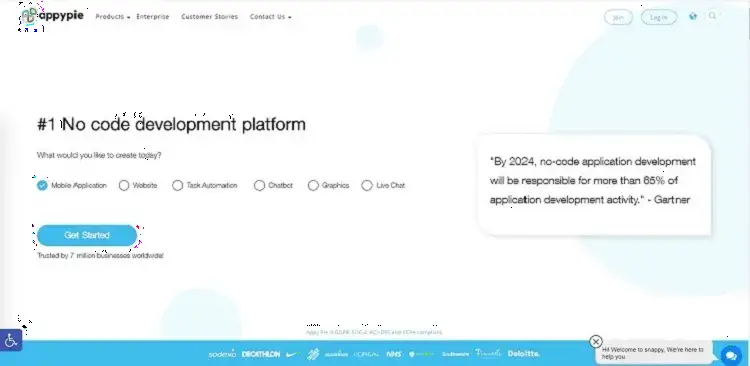Dismiss the chat welcome bubble
The width and height of the screenshot is (750, 366).
click(x=596, y=341)
